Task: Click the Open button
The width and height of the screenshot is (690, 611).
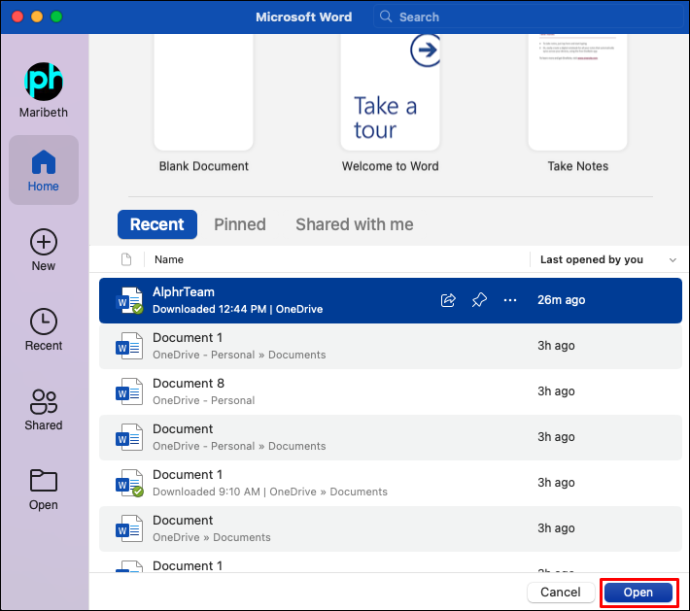Action: pos(639,592)
